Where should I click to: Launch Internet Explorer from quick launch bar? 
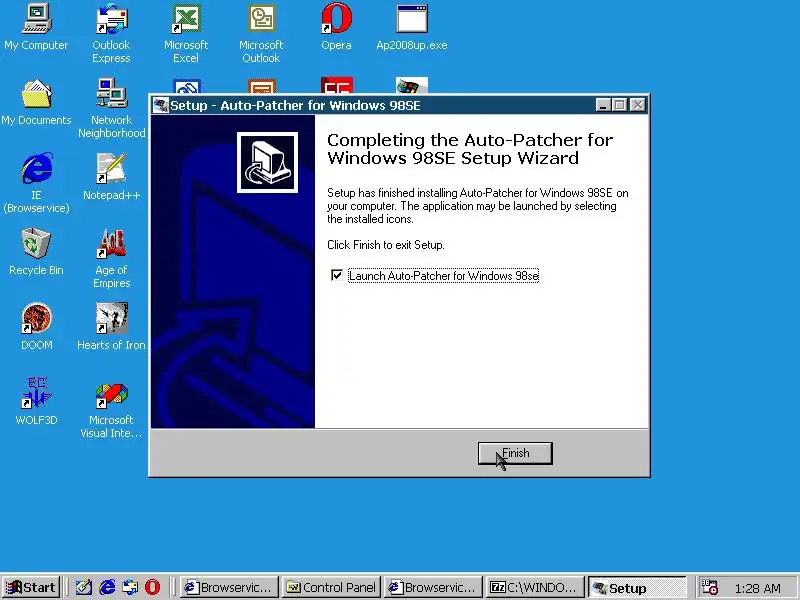pyautogui.click(x=107, y=587)
